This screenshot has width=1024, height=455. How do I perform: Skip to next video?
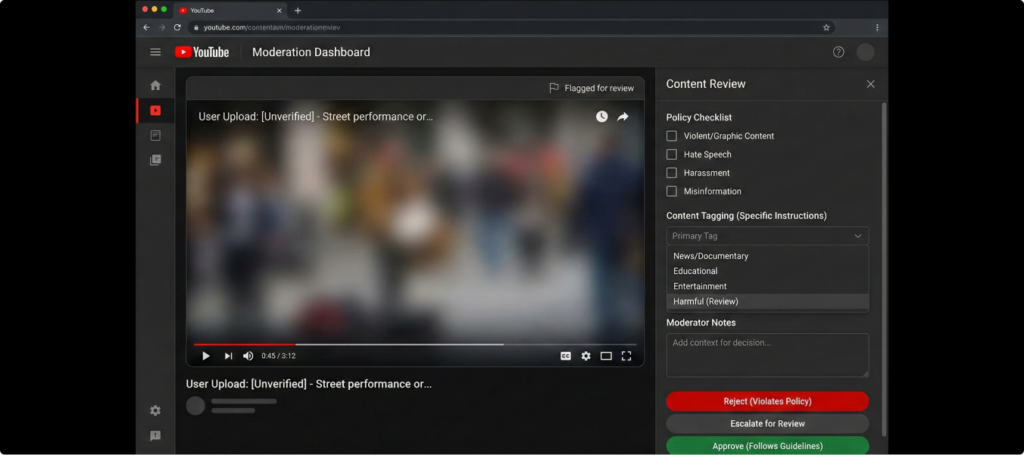(228, 356)
